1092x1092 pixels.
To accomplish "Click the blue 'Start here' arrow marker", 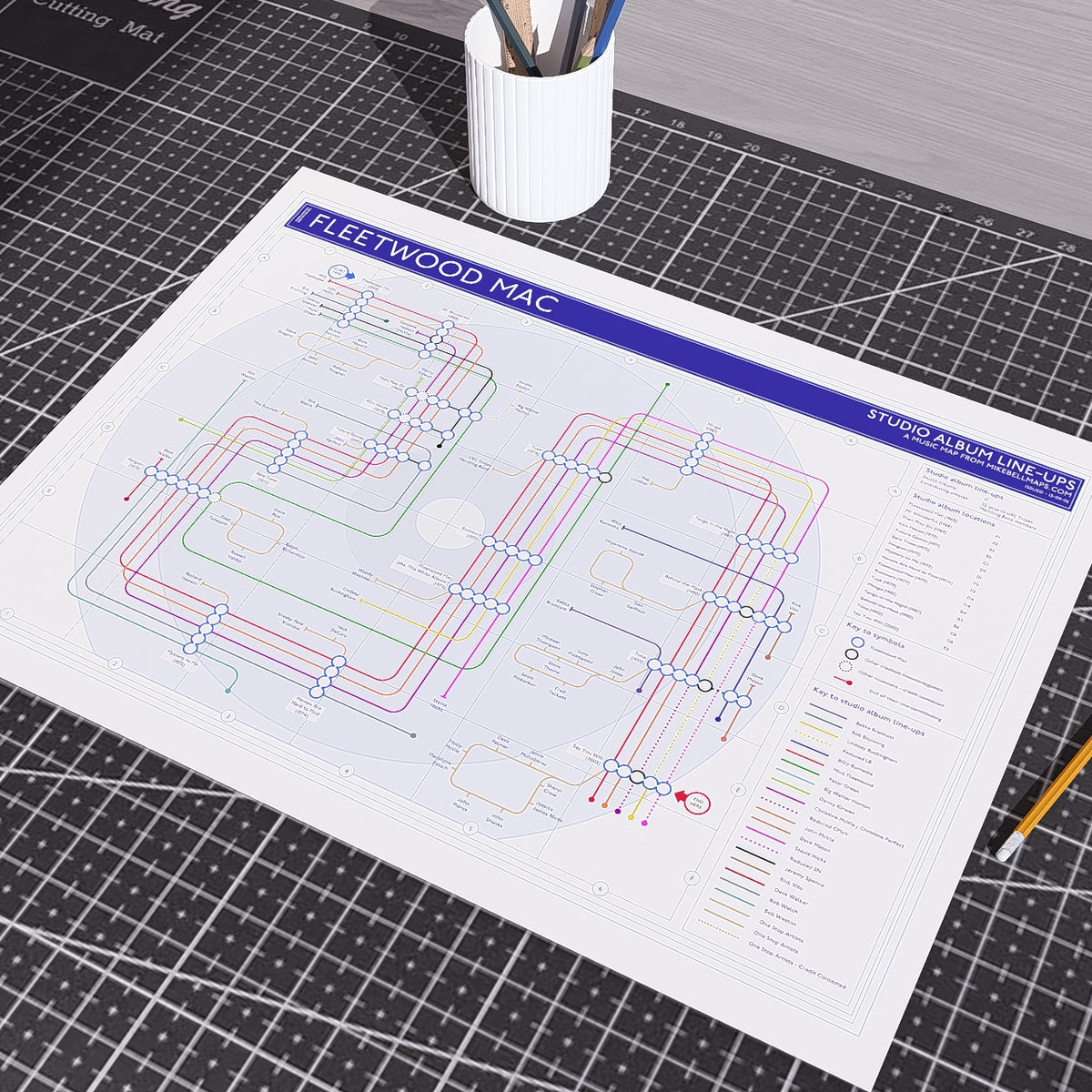I will [x=341, y=272].
